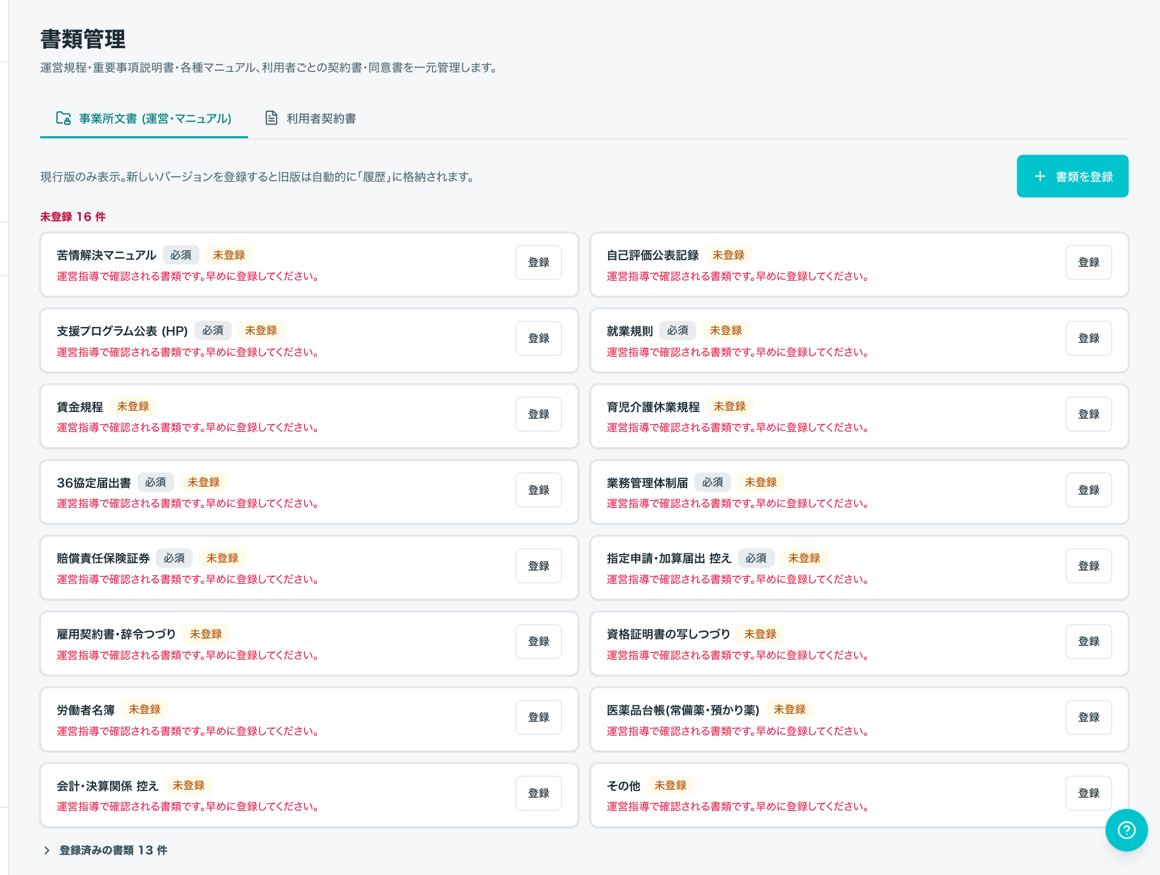Click 登録 for 36協定届出書
Screen dimensions: 1160x875
click(x=539, y=490)
